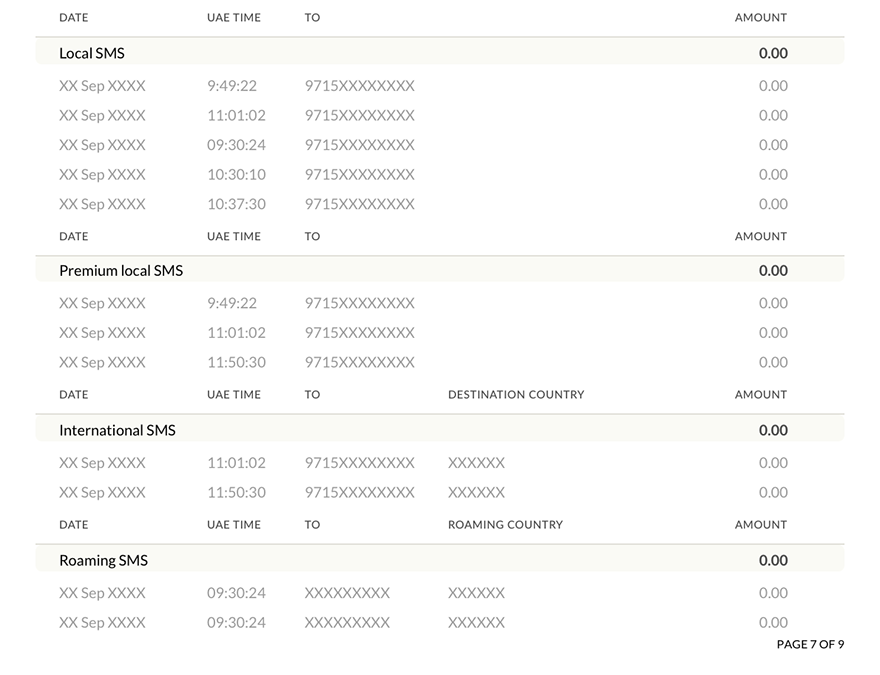Select 11:50:30 time under Premium local SMS
Image resolution: width=880 pixels, height=675 pixels.
(x=236, y=362)
